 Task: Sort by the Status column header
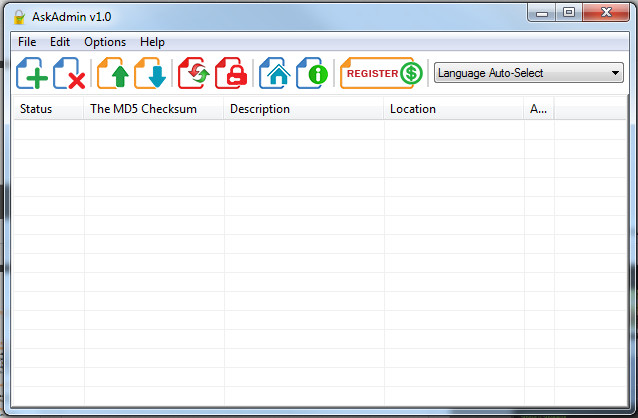(49, 109)
